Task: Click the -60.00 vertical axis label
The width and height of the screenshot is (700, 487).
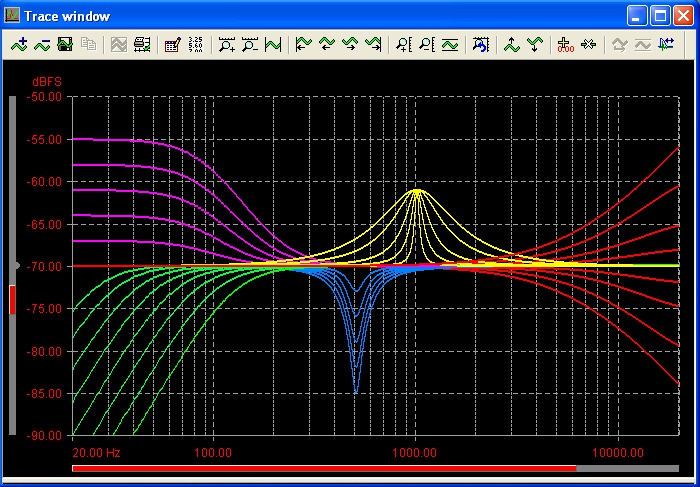Action: pyautogui.click(x=45, y=182)
